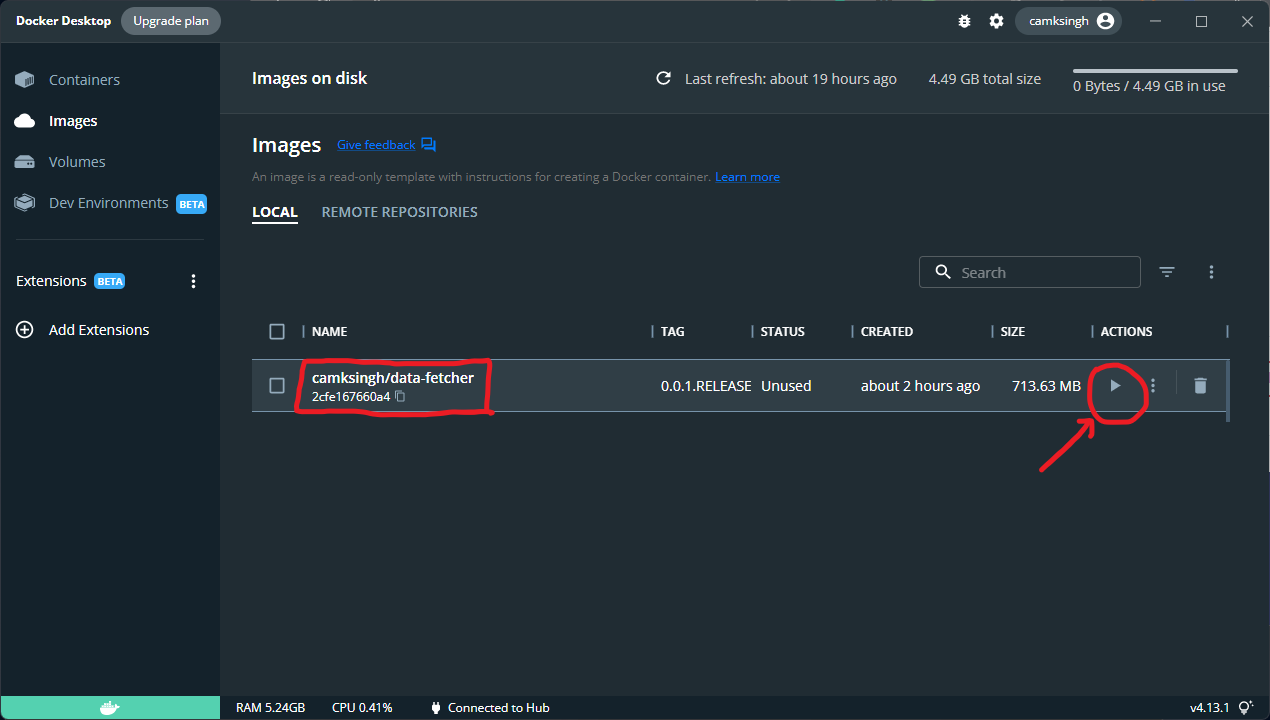
Task: Open the Containers section in sidebar
Action: click(x=84, y=80)
